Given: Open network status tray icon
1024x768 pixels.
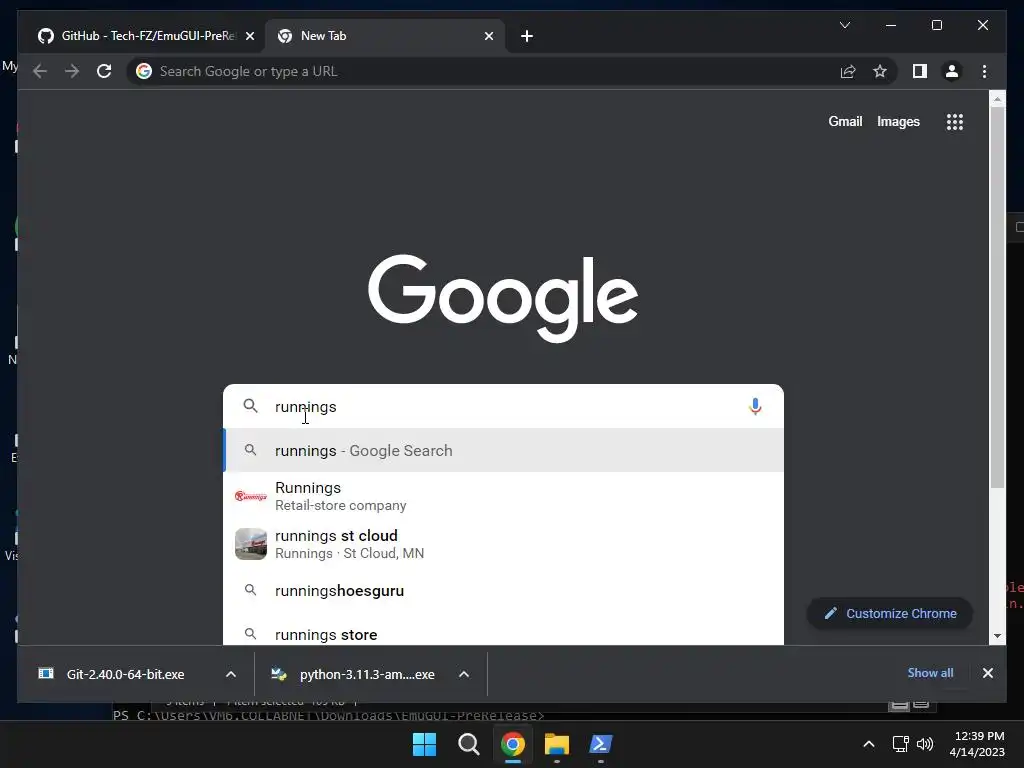Looking at the screenshot, I should (901, 744).
